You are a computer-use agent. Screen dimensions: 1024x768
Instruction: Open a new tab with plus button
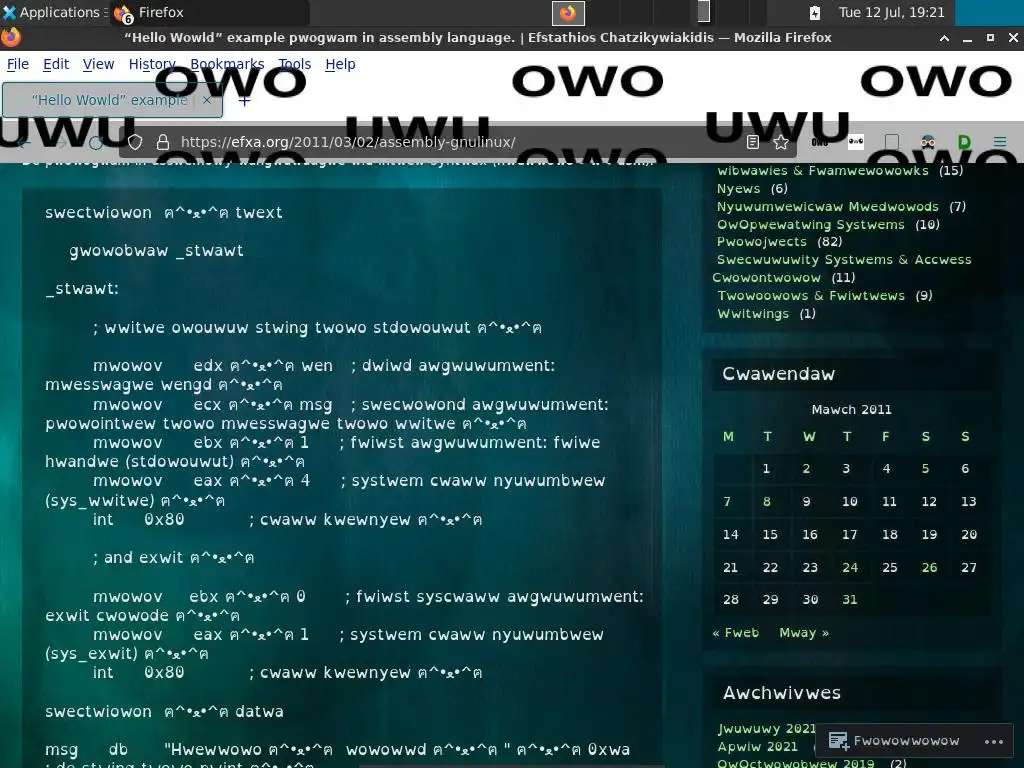click(x=244, y=101)
